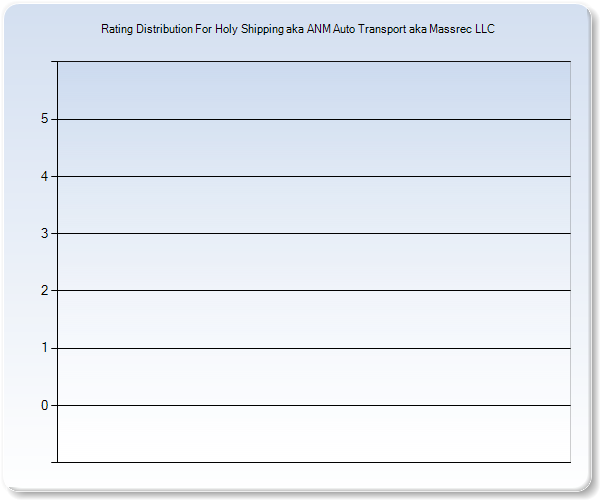Screen dimensions: 600x500
Task: Click the y-axis label 3
Action: [x=44, y=234]
